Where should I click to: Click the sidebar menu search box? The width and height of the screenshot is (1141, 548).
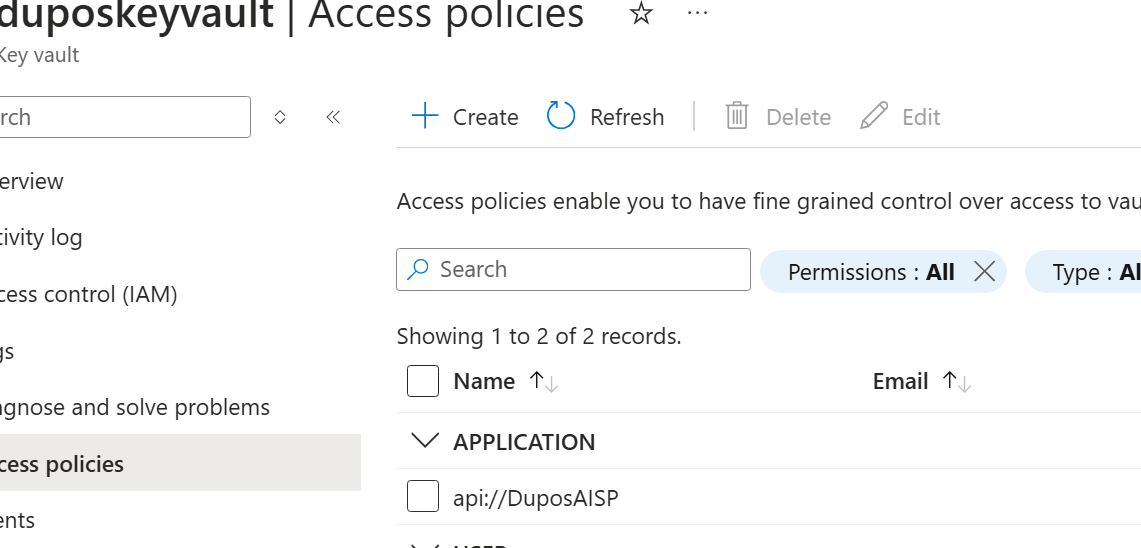[x=125, y=117]
